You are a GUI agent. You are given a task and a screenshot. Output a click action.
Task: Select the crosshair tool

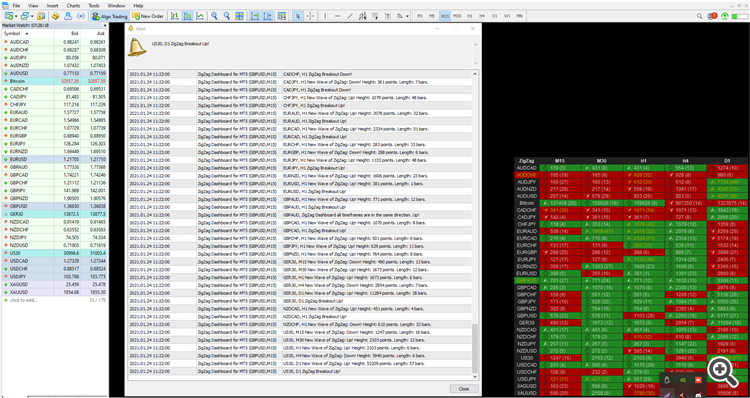click(310, 16)
